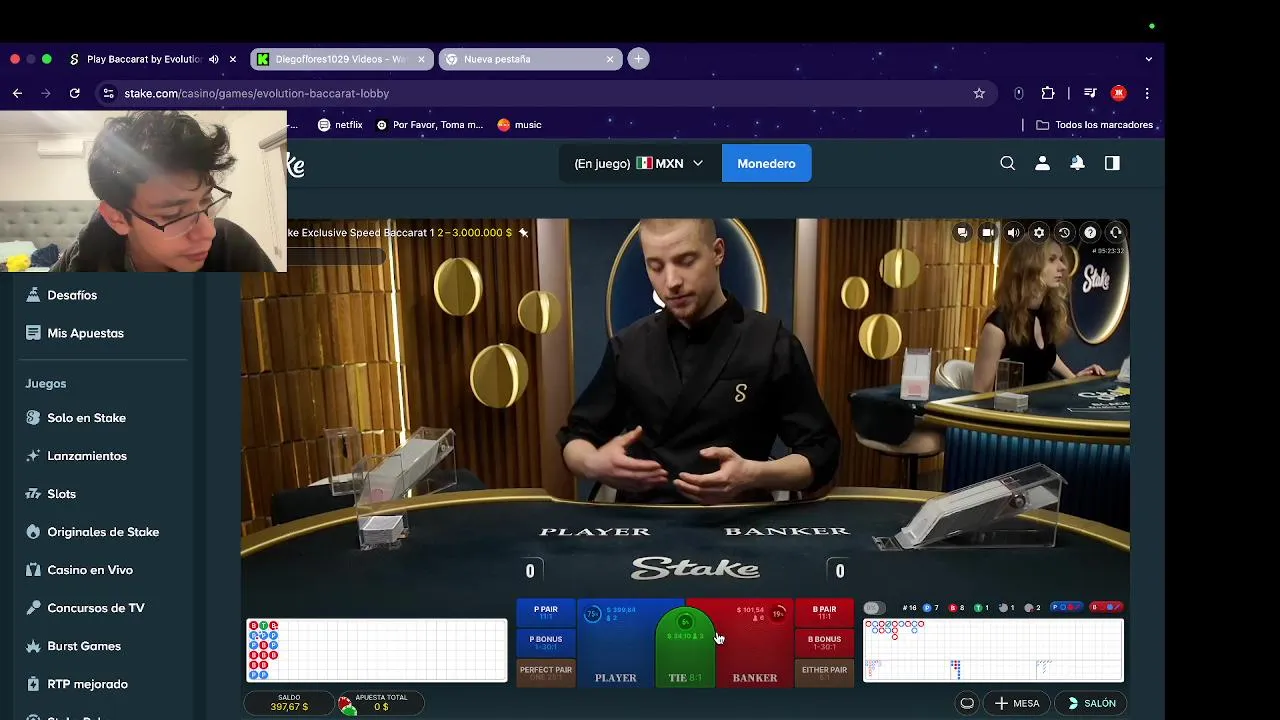Screen dimensions: 1280x720
Task: Open Originales de Stake category
Action: (103, 532)
